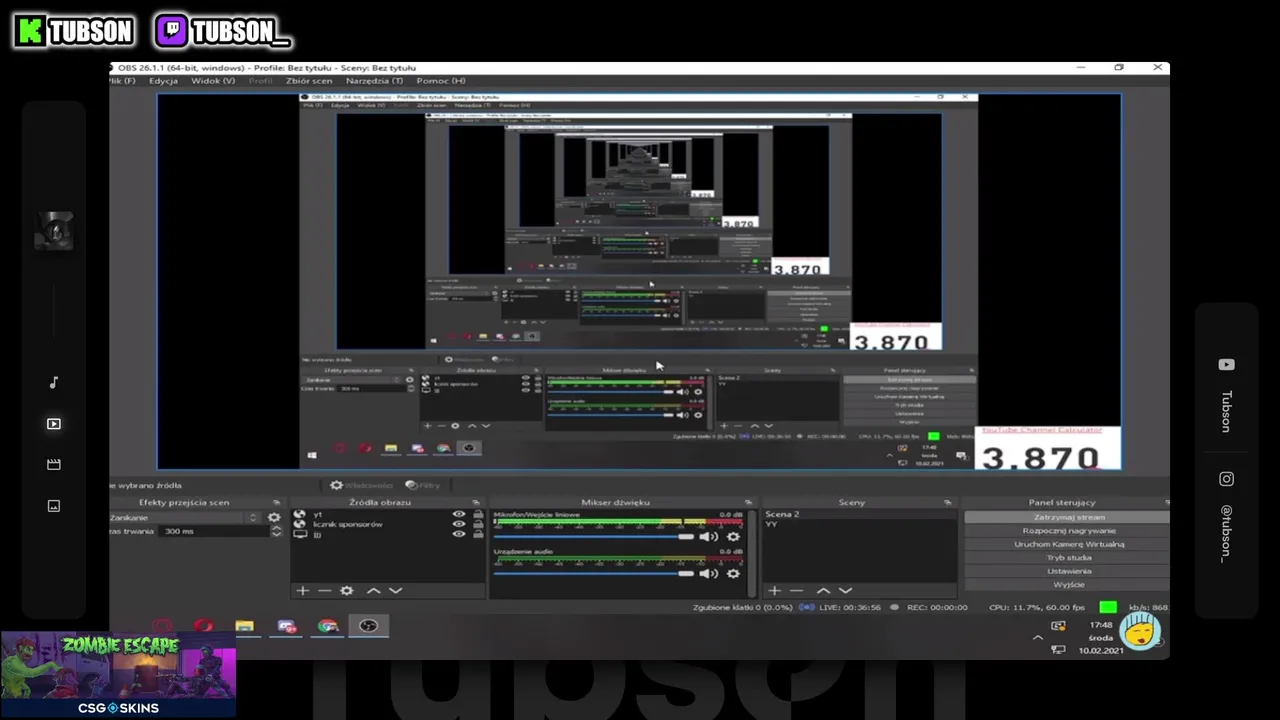
Task: Open Mikrofon/Wejście liniowe settings gear
Action: (x=733, y=537)
